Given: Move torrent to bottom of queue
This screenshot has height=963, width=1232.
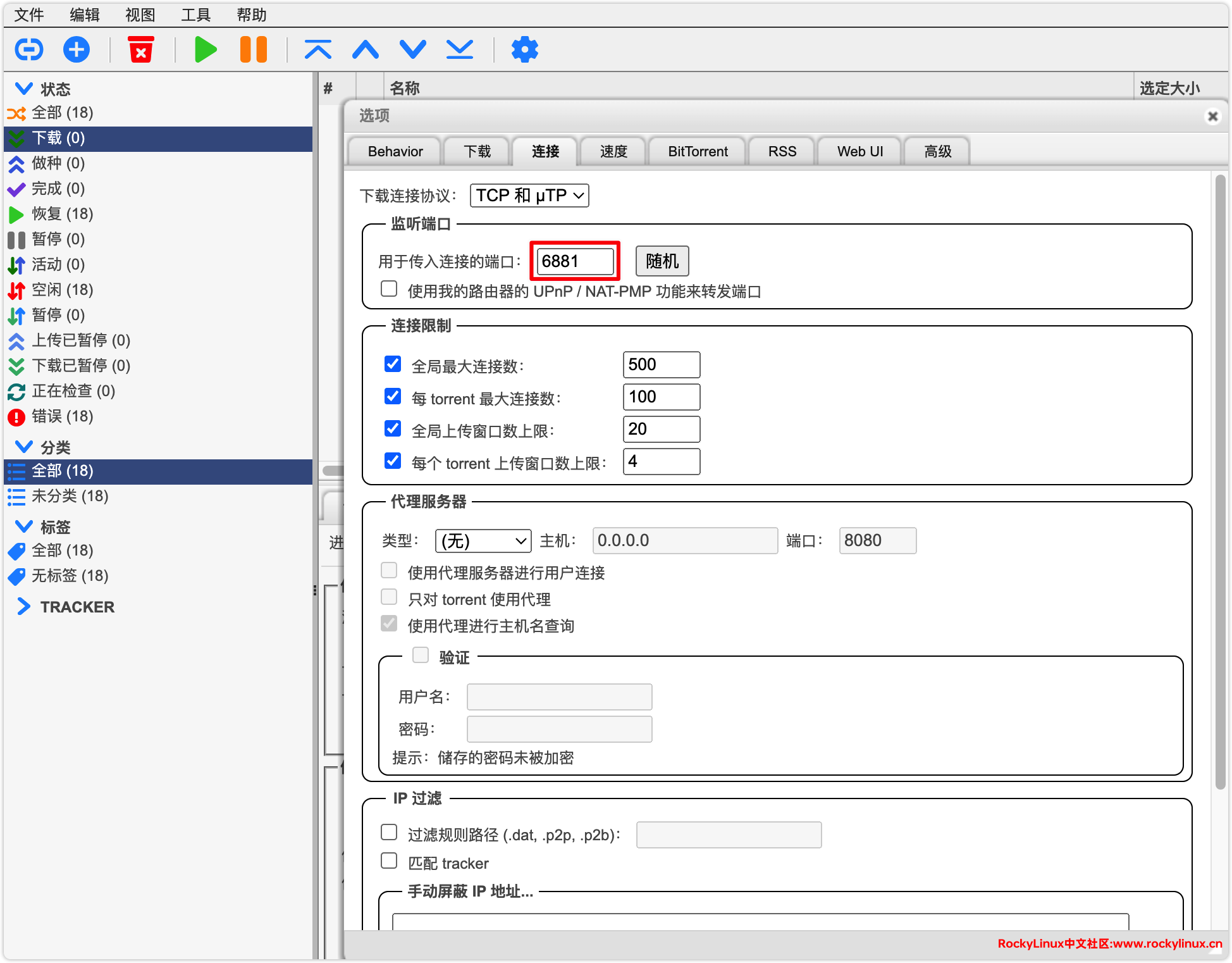Looking at the screenshot, I should (460, 49).
